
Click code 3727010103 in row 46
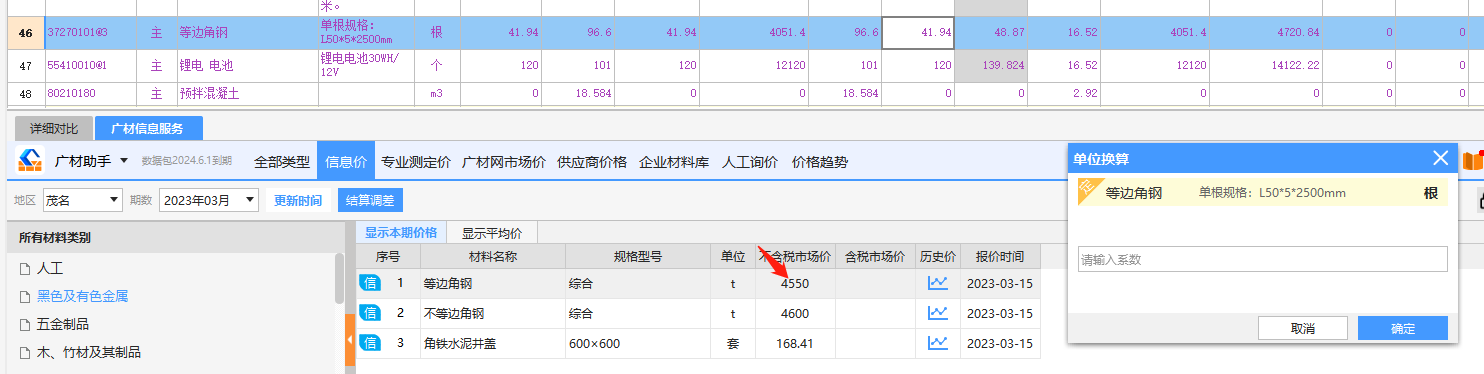(77, 33)
